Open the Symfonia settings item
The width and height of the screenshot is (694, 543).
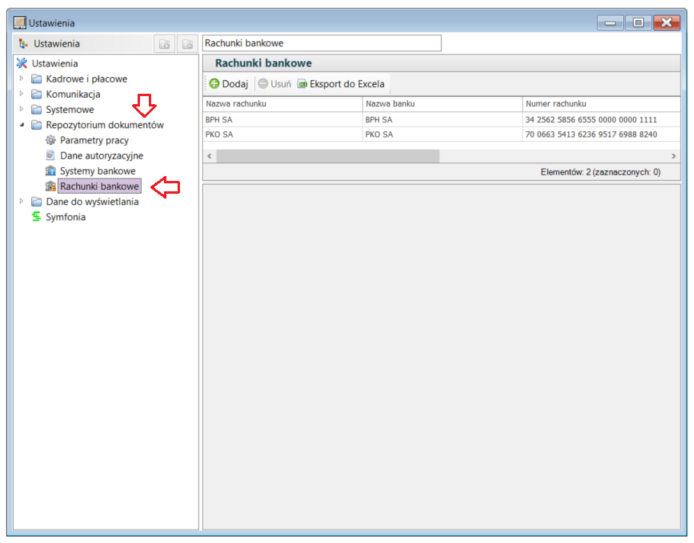(x=66, y=217)
